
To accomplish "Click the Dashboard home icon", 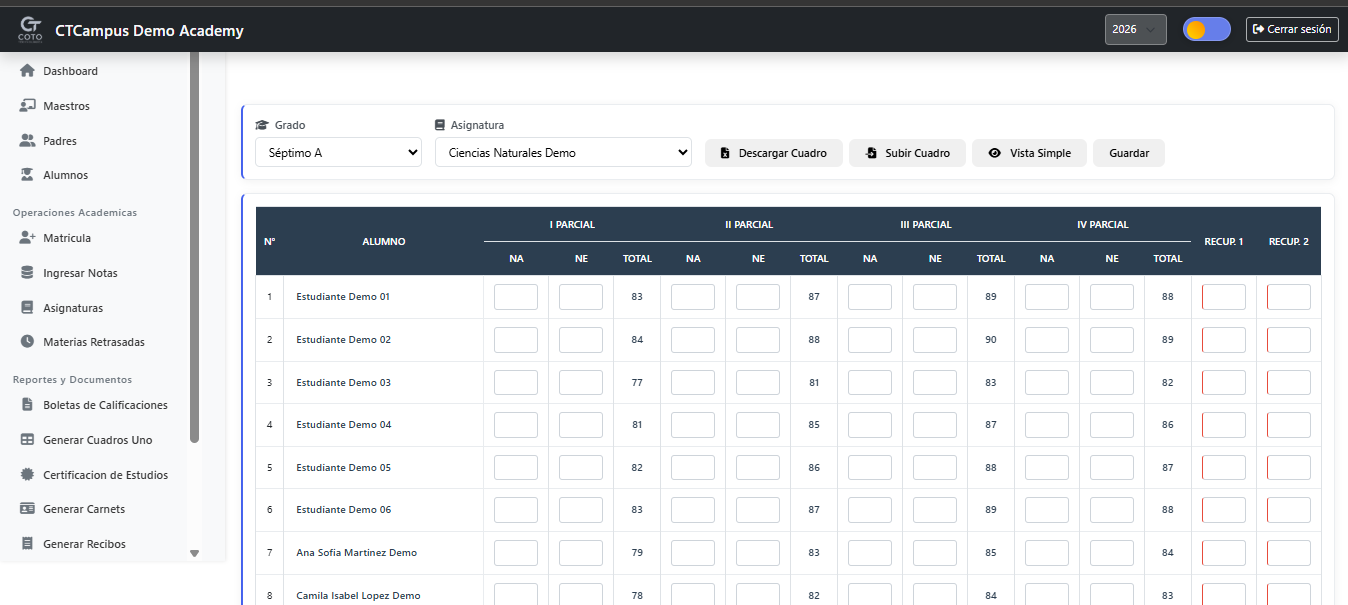I will pos(28,71).
